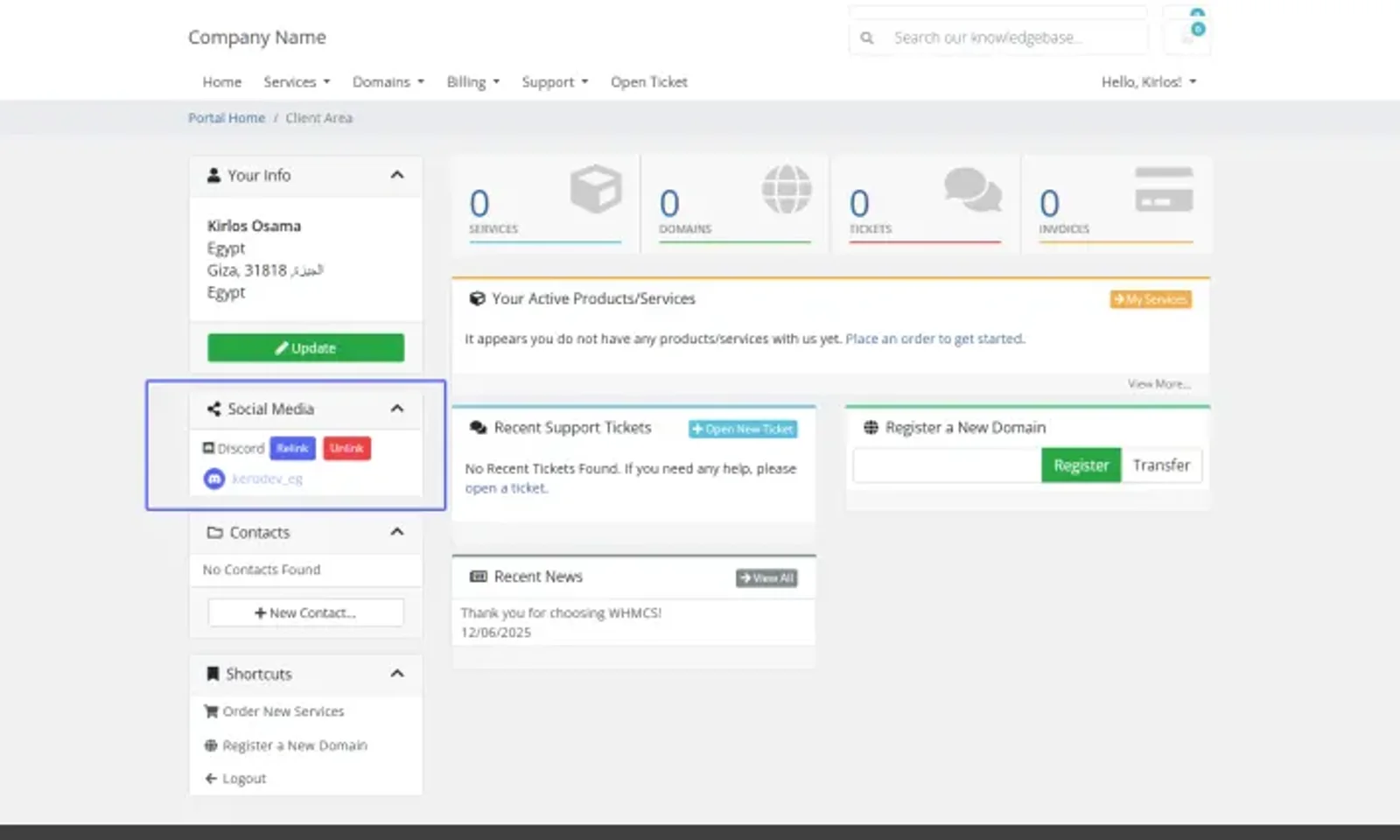Click the Domains globe icon tile

pos(787,188)
